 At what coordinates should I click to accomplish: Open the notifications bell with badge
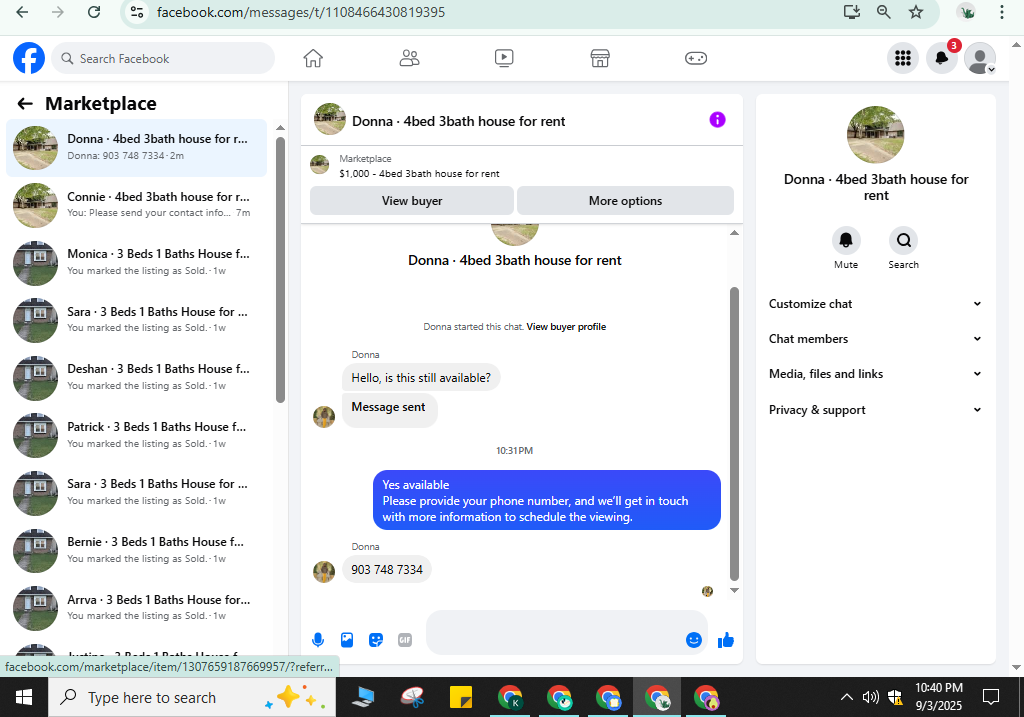[942, 58]
